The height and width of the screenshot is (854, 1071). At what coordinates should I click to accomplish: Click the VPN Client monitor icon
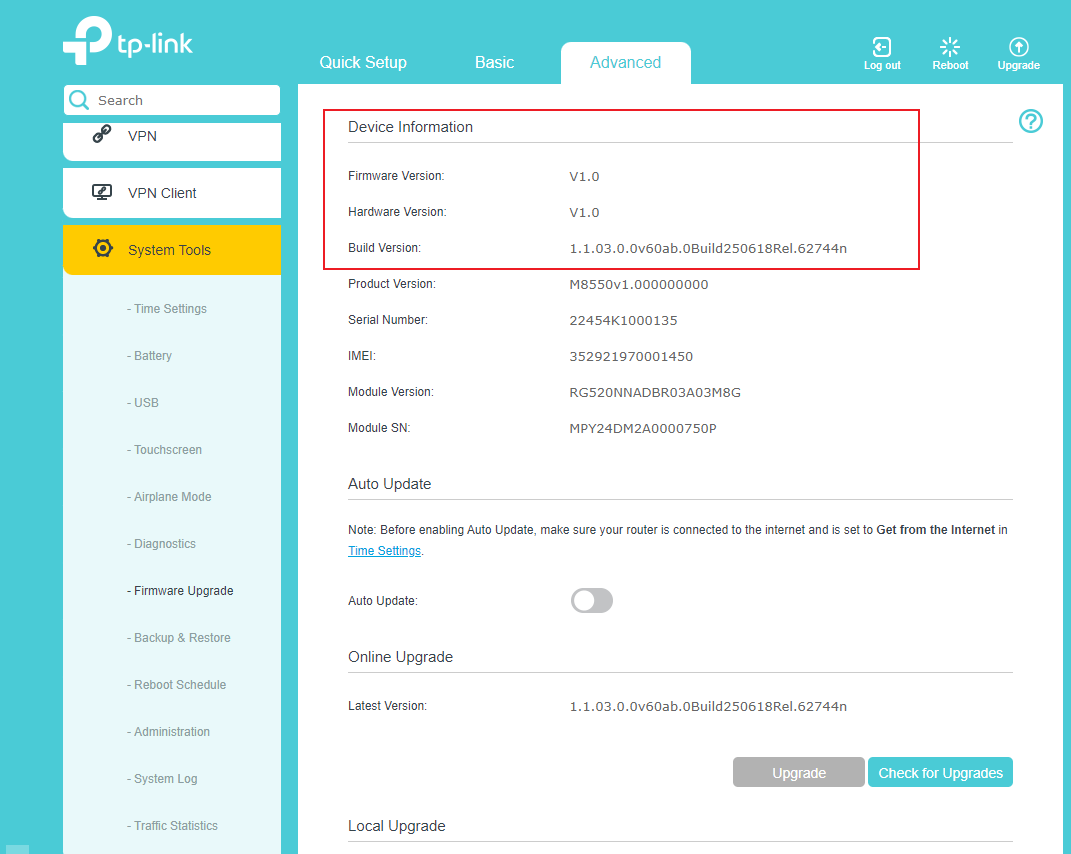point(102,192)
